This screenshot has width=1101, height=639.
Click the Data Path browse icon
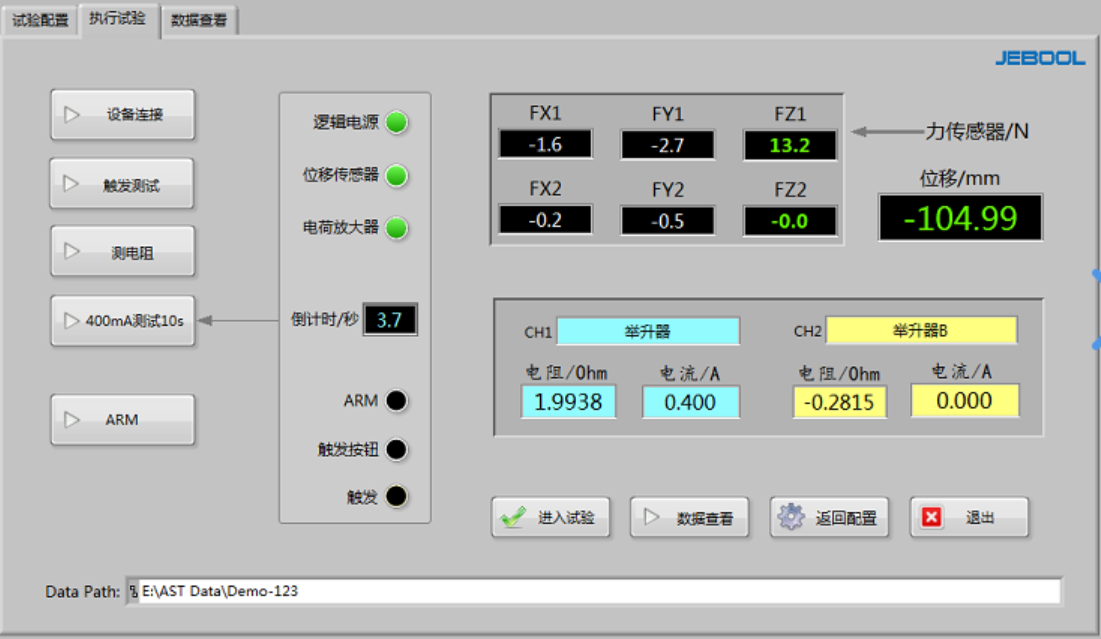click(132, 591)
